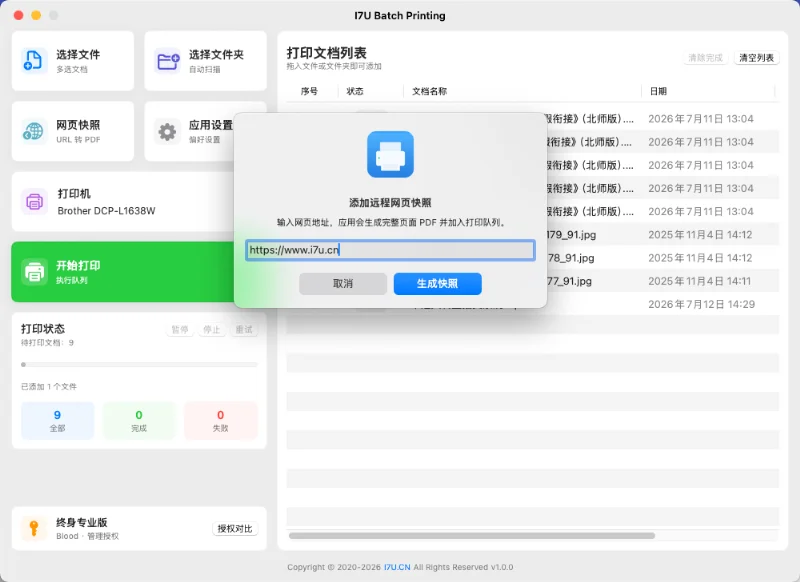The height and width of the screenshot is (582, 800).
Task: Click the 打印文档列表 heading
Action: coord(327,53)
